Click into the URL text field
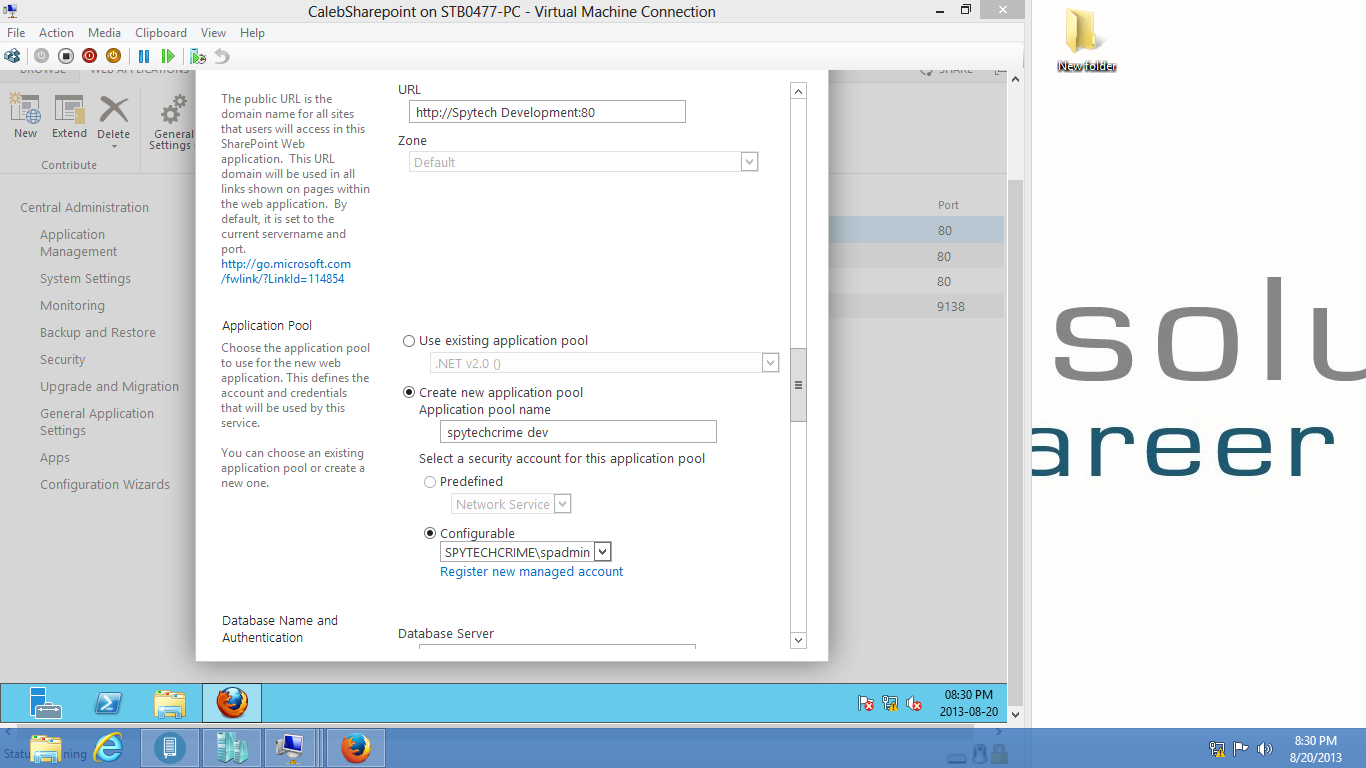 click(x=547, y=112)
